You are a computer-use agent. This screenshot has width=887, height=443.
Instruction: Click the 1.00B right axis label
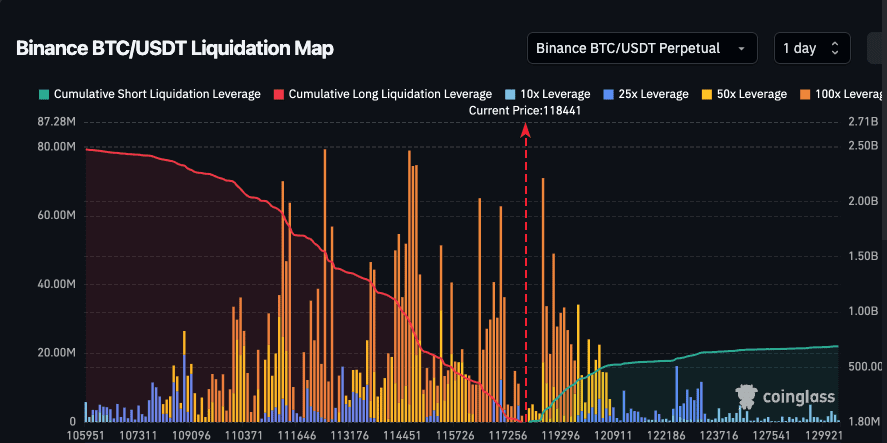(863, 311)
